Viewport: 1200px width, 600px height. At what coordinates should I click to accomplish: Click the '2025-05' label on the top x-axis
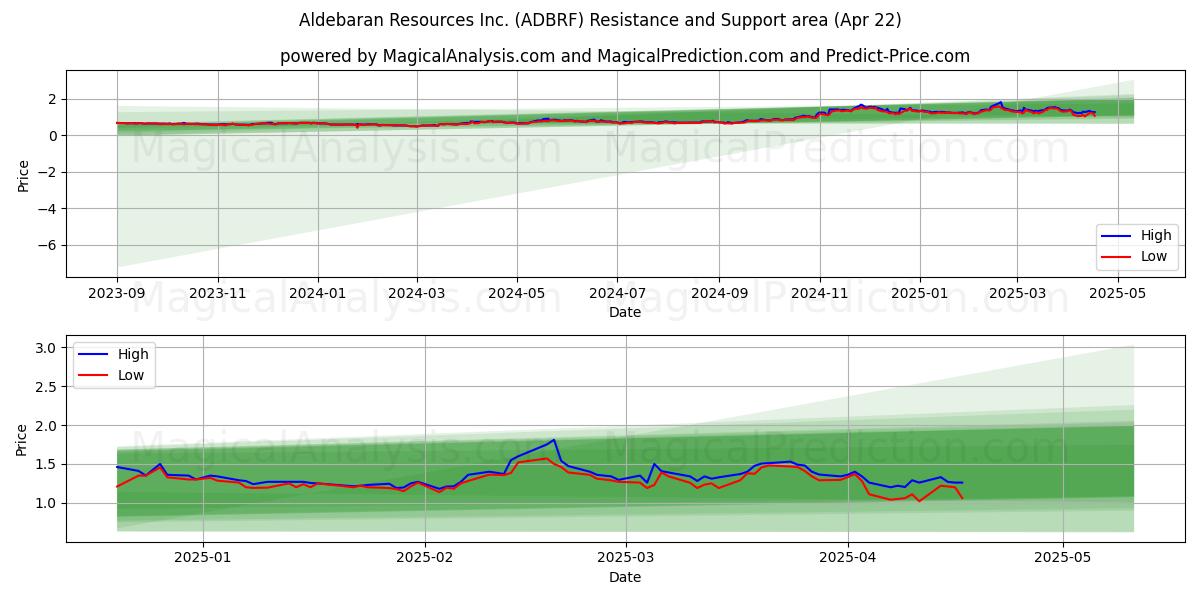pyautogui.click(x=1117, y=294)
